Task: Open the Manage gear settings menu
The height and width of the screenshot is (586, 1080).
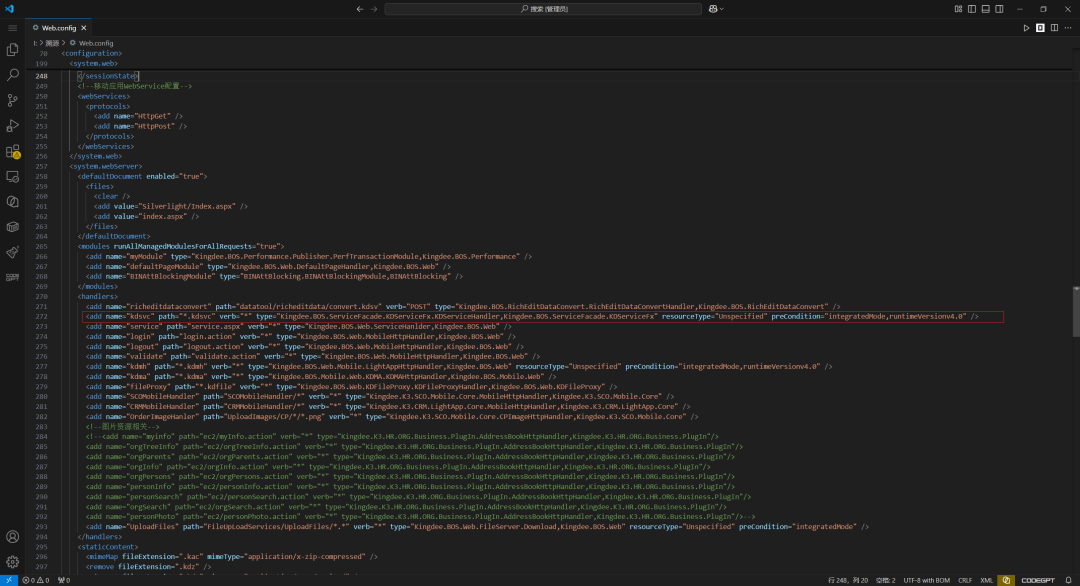Action: [12, 562]
